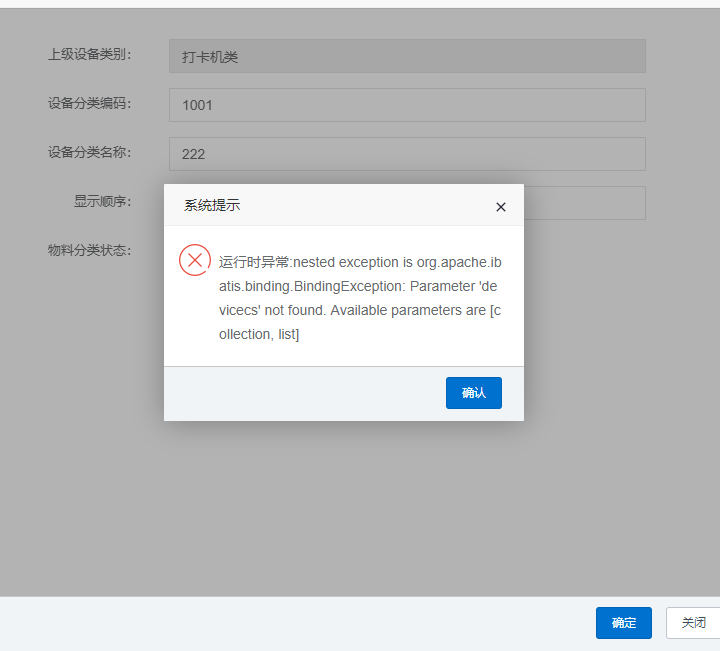Click the 确定 button at the bottom
Image resolution: width=720 pixels, height=651 pixels.
[x=624, y=622]
